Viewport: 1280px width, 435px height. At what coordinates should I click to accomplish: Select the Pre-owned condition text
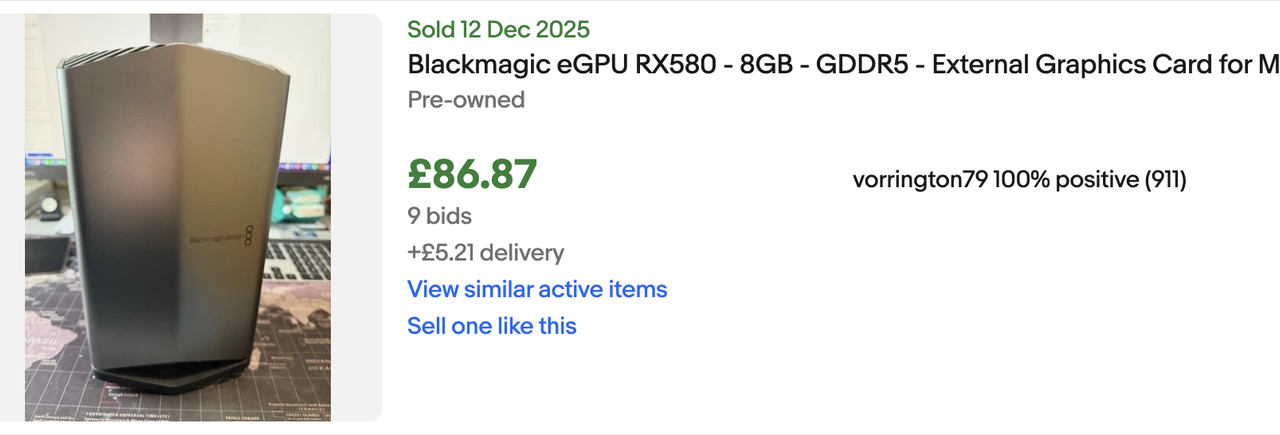[x=466, y=100]
